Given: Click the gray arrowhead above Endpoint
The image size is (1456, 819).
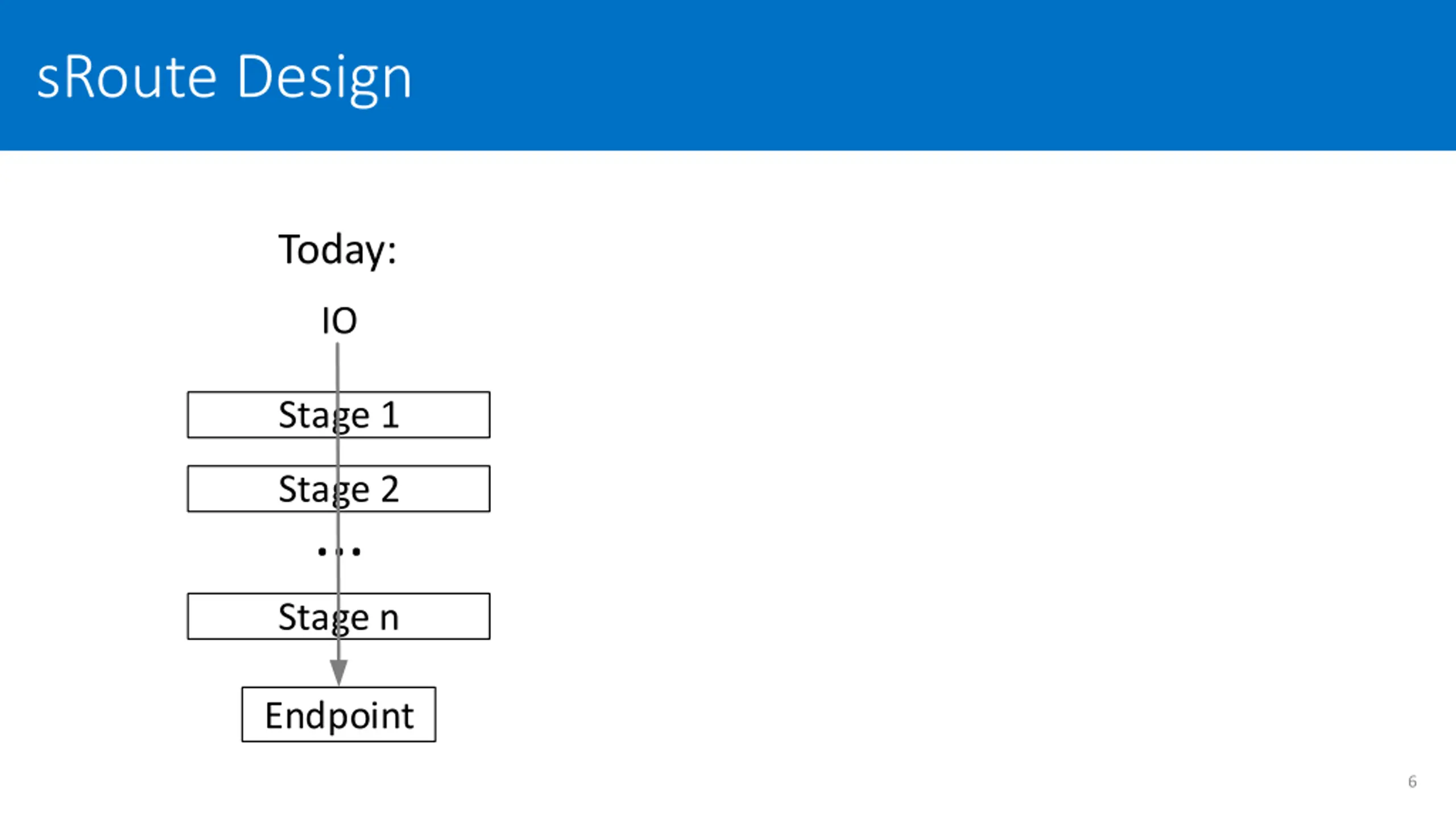Looking at the screenshot, I should point(339,673).
